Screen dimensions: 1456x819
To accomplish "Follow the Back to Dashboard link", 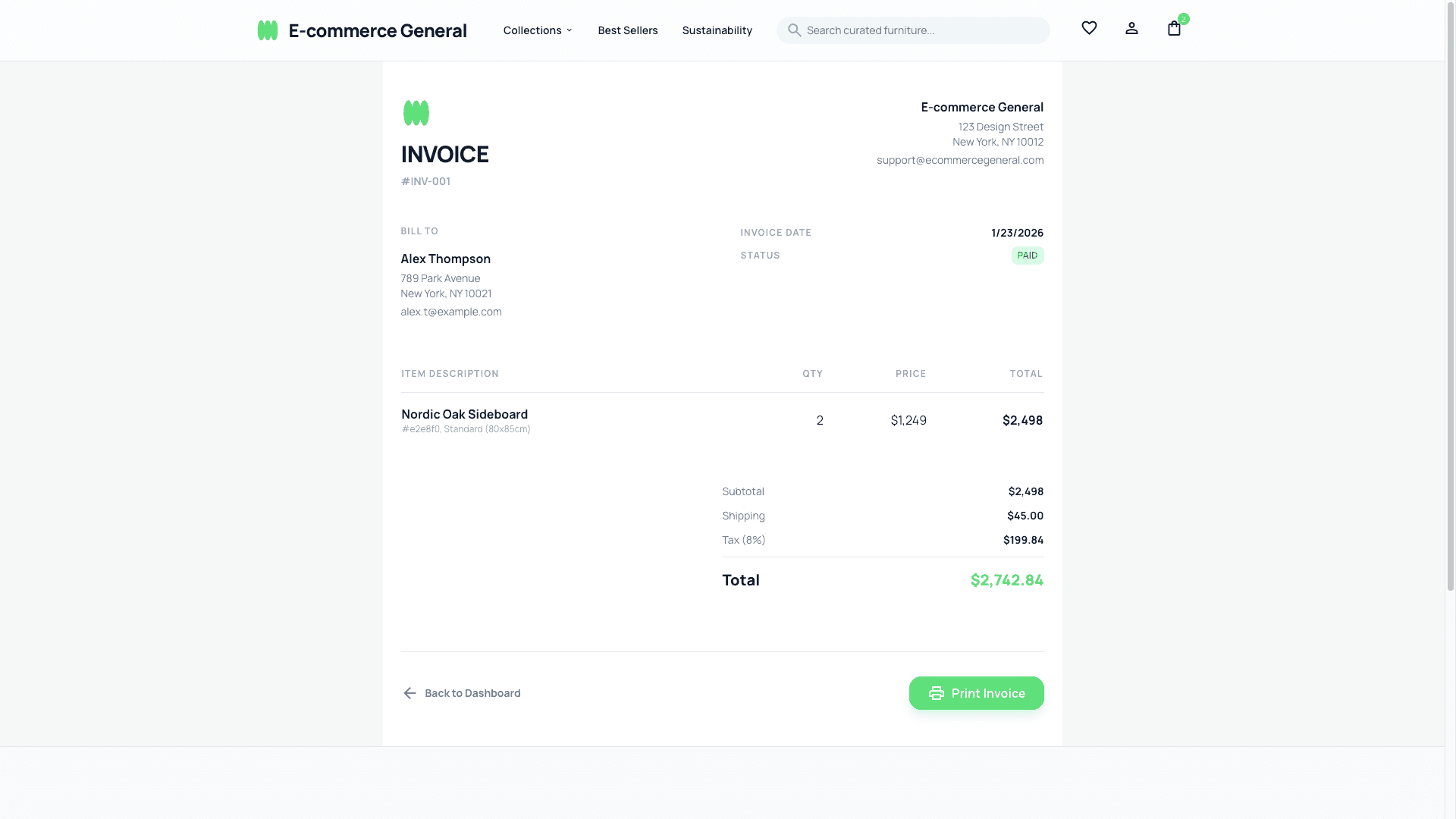I will [472, 692].
